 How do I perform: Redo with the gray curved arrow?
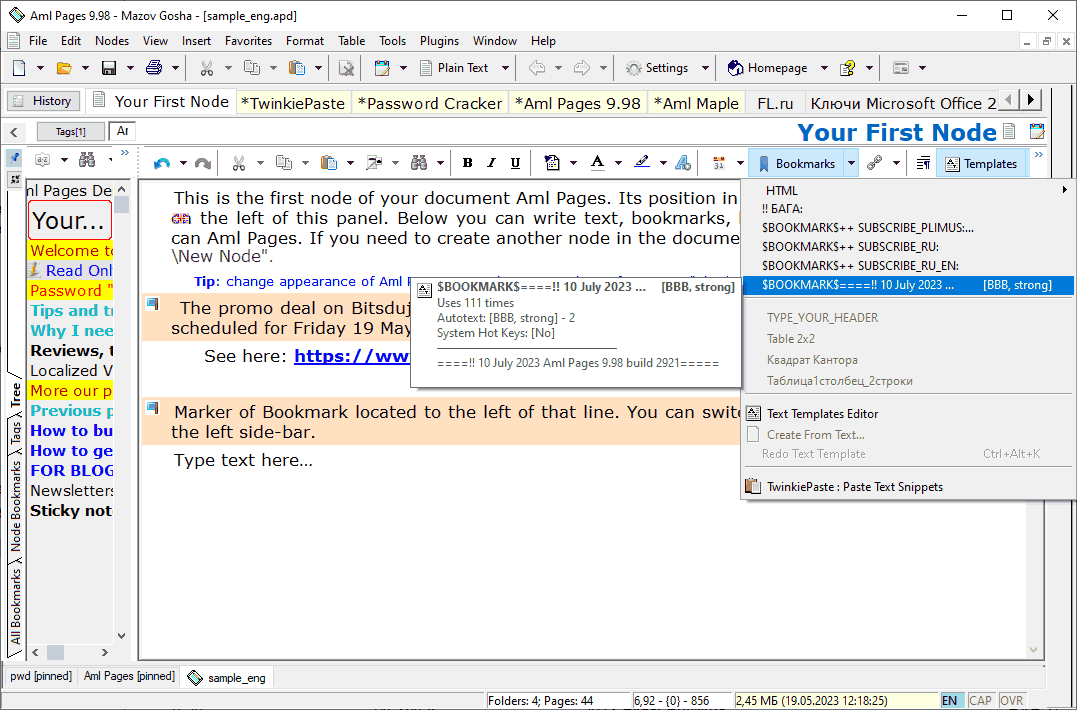click(x=203, y=163)
